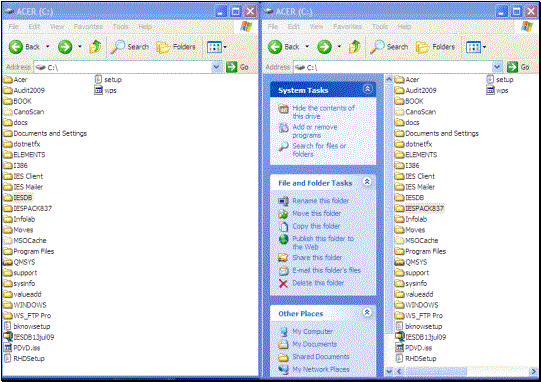Image resolution: width=541 pixels, height=382 pixels.
Task: Select IESDB folder icon in left window
Action: (8, 198)
